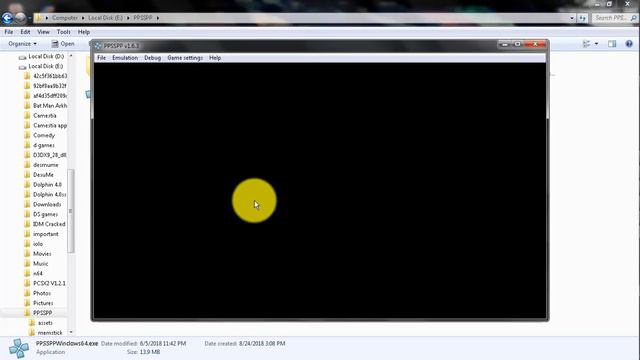Click drive icon beside Local Disk (D:)

point(22,57)
